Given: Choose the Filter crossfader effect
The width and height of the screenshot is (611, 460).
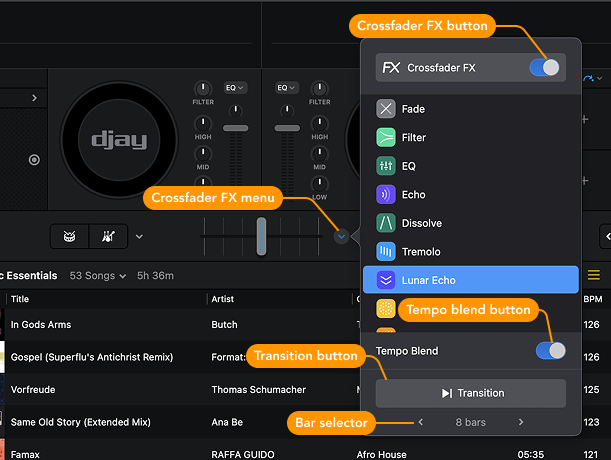Looking at the screenshot, I should (x=413, y=138).
